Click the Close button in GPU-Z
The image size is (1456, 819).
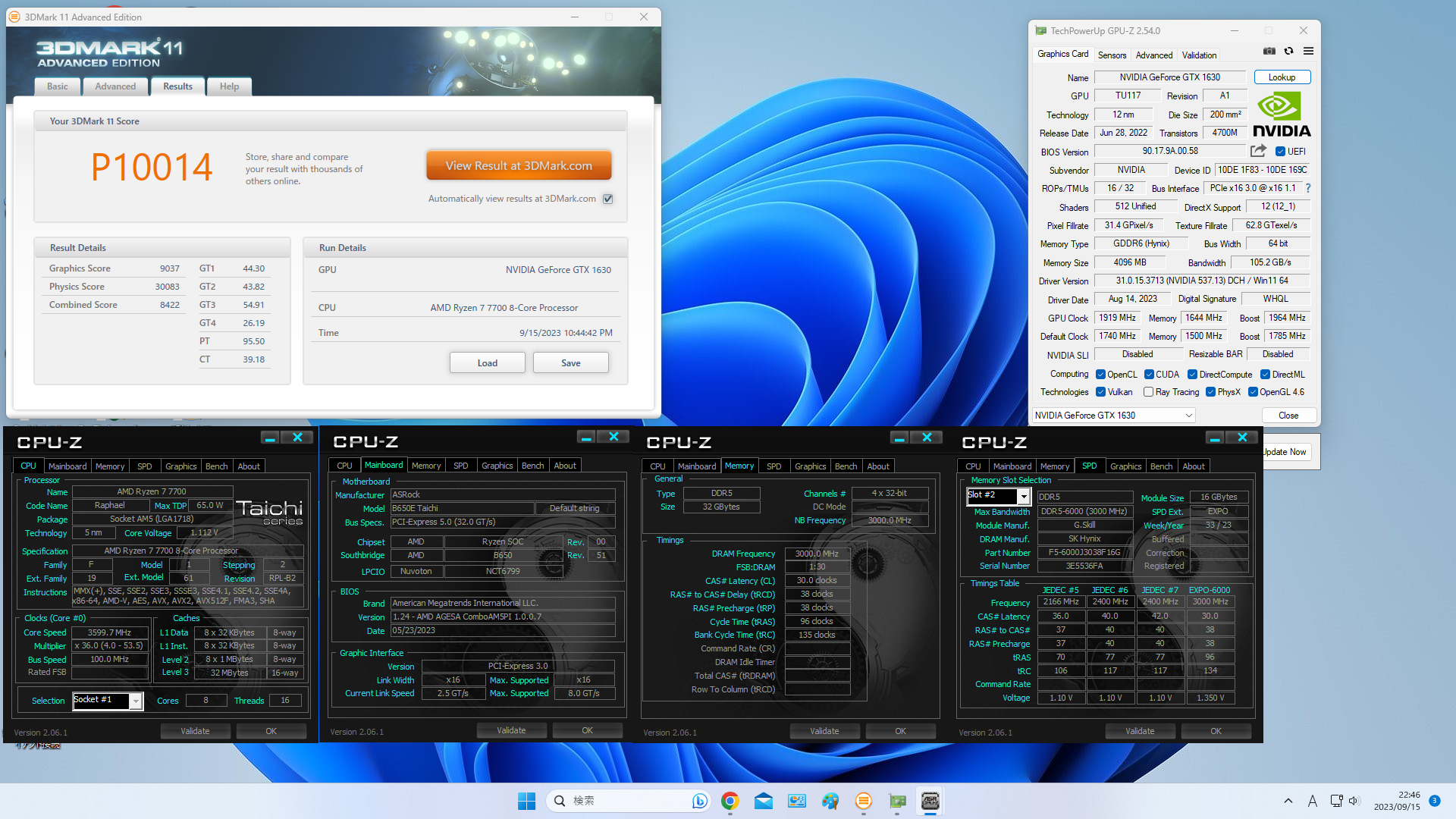[1288, 416]
